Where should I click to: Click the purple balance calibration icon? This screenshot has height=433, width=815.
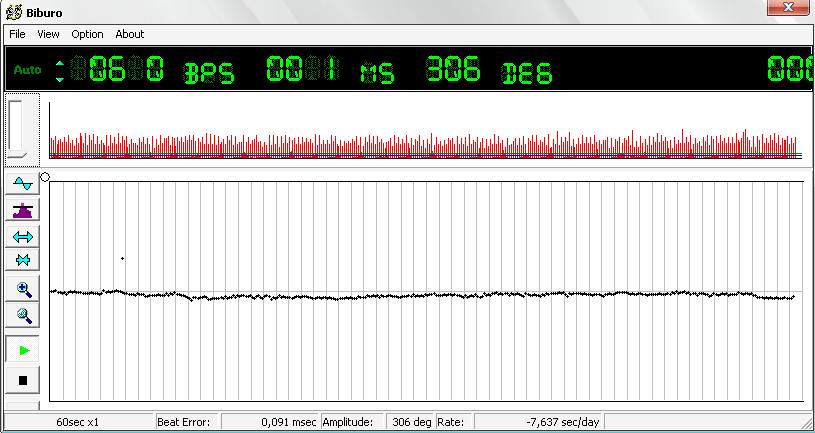pos(22,210)
